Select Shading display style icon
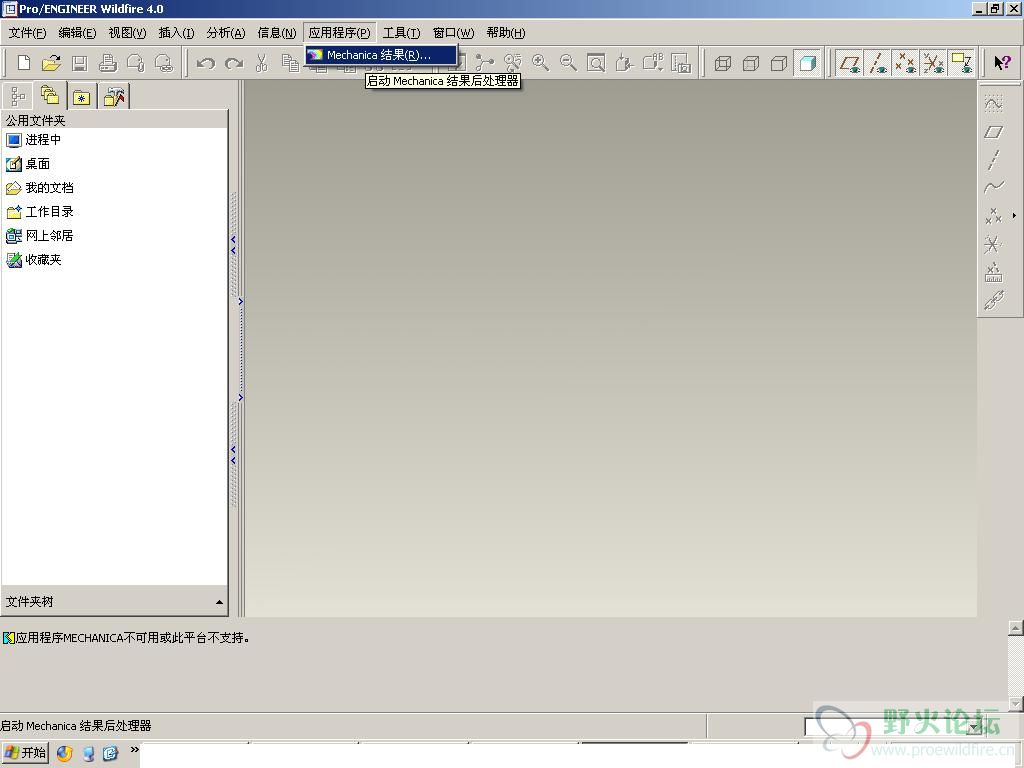 tap(808, 63)
